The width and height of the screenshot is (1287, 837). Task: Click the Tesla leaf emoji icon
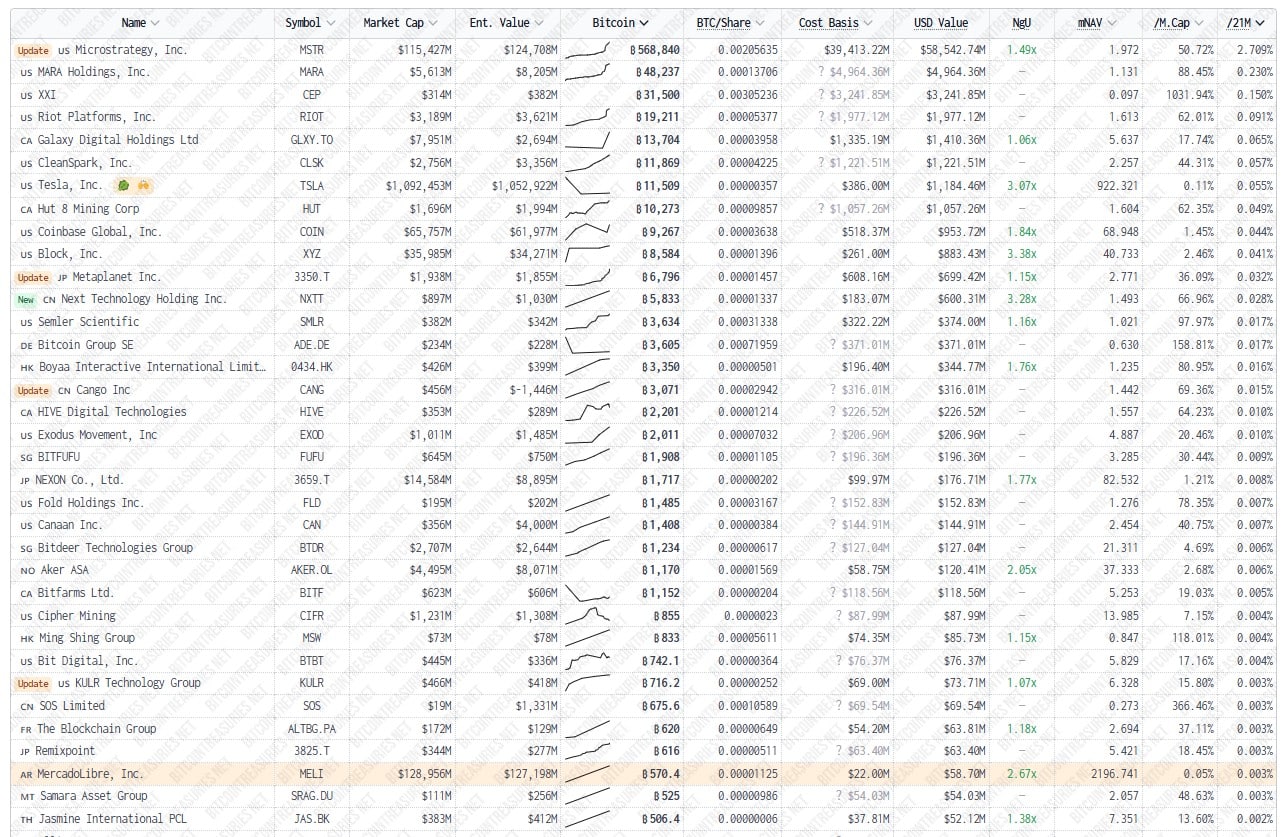click(124, 185)
